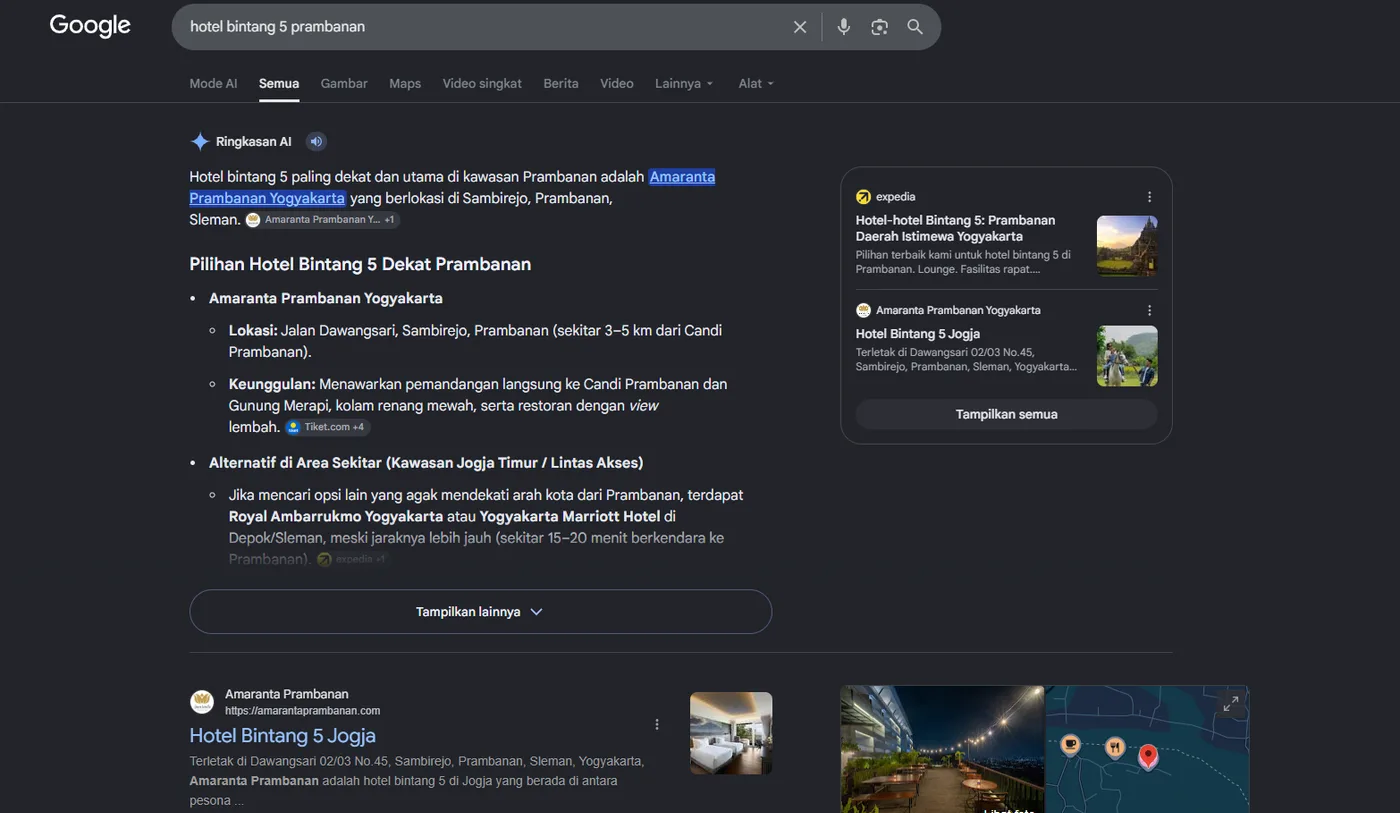Click the Alternatif di Area Sekitar bullet

[x=426, y=463]
